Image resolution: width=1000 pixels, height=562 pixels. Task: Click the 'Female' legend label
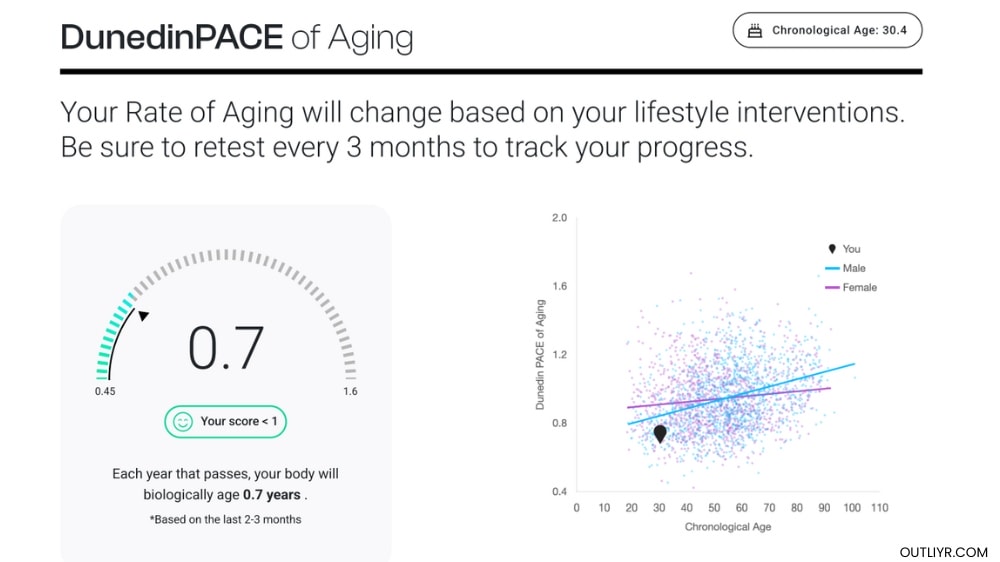(x=859, y=287)
